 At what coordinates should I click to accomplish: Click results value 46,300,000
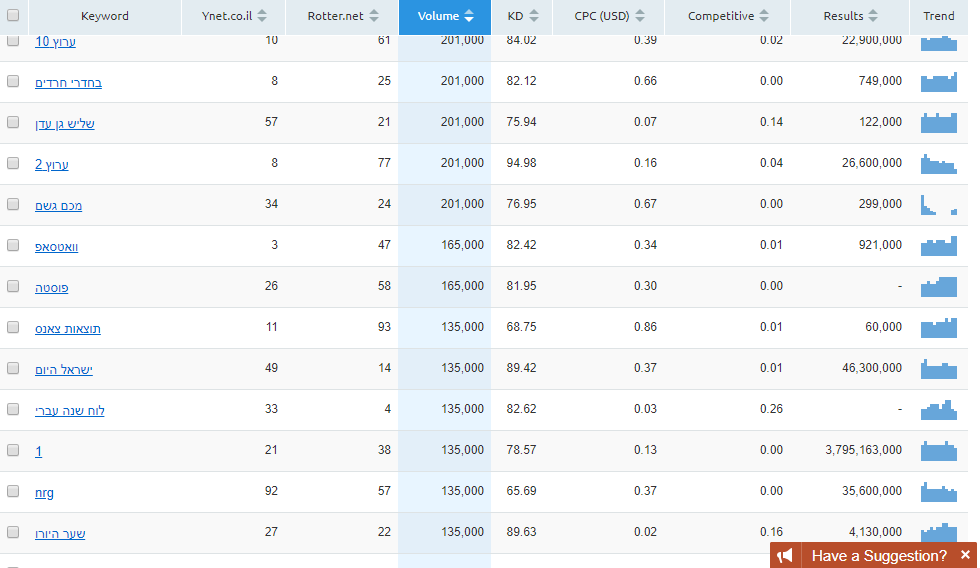(x=872, y=368)
